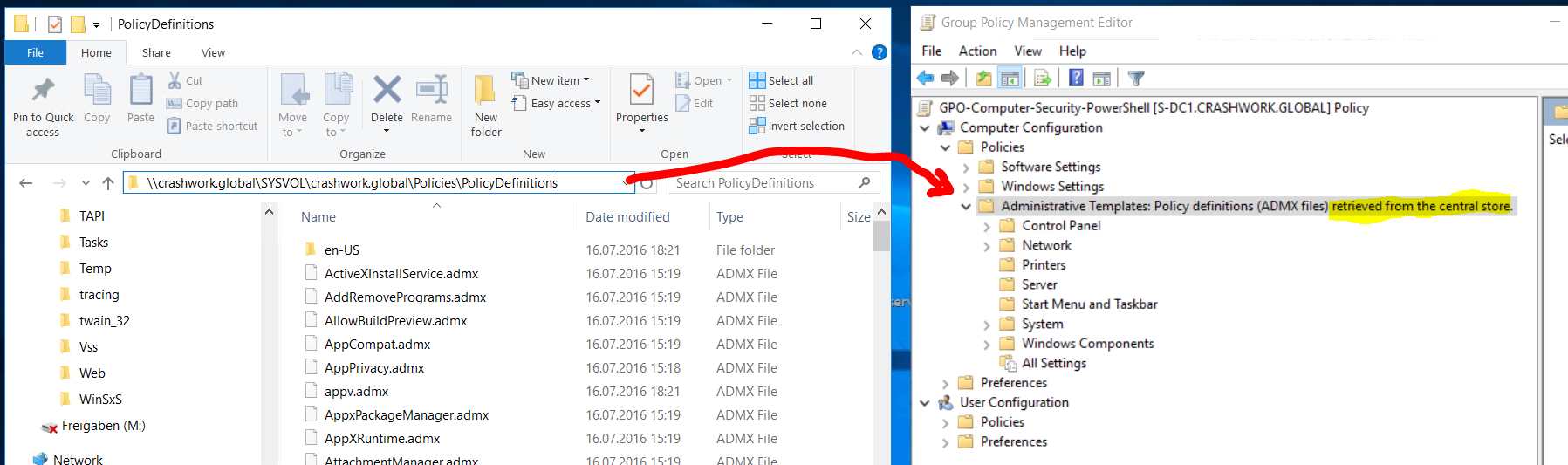Click the Rename icon

431,89
